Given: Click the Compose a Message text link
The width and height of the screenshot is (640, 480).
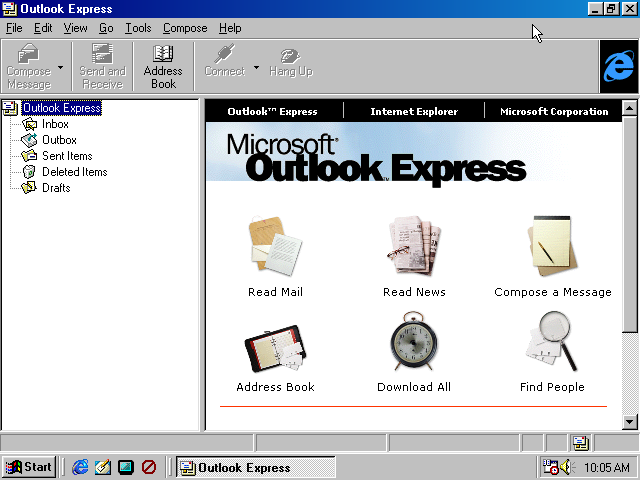Looking at the screenshot, I should [x=553, y=292].
